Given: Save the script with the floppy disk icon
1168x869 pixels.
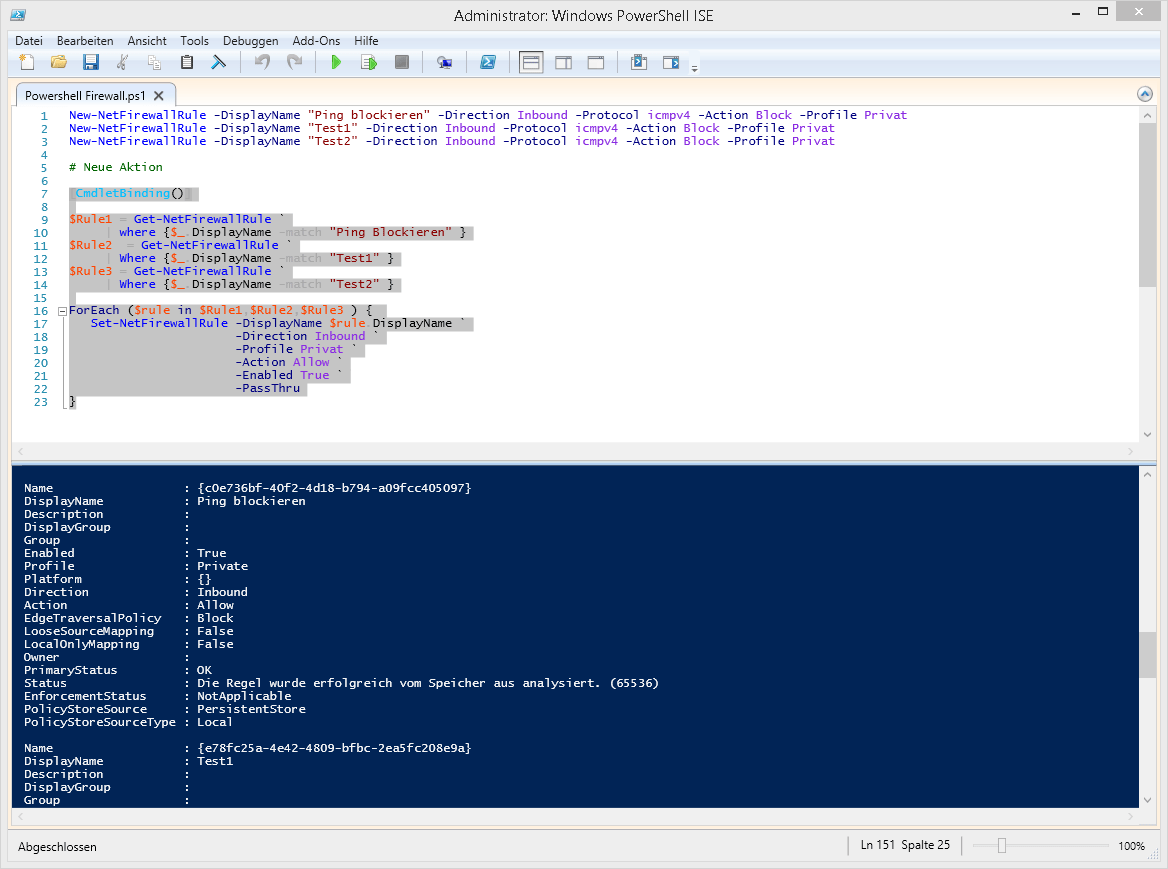Looking at the screenshot, I should [91, 63].
